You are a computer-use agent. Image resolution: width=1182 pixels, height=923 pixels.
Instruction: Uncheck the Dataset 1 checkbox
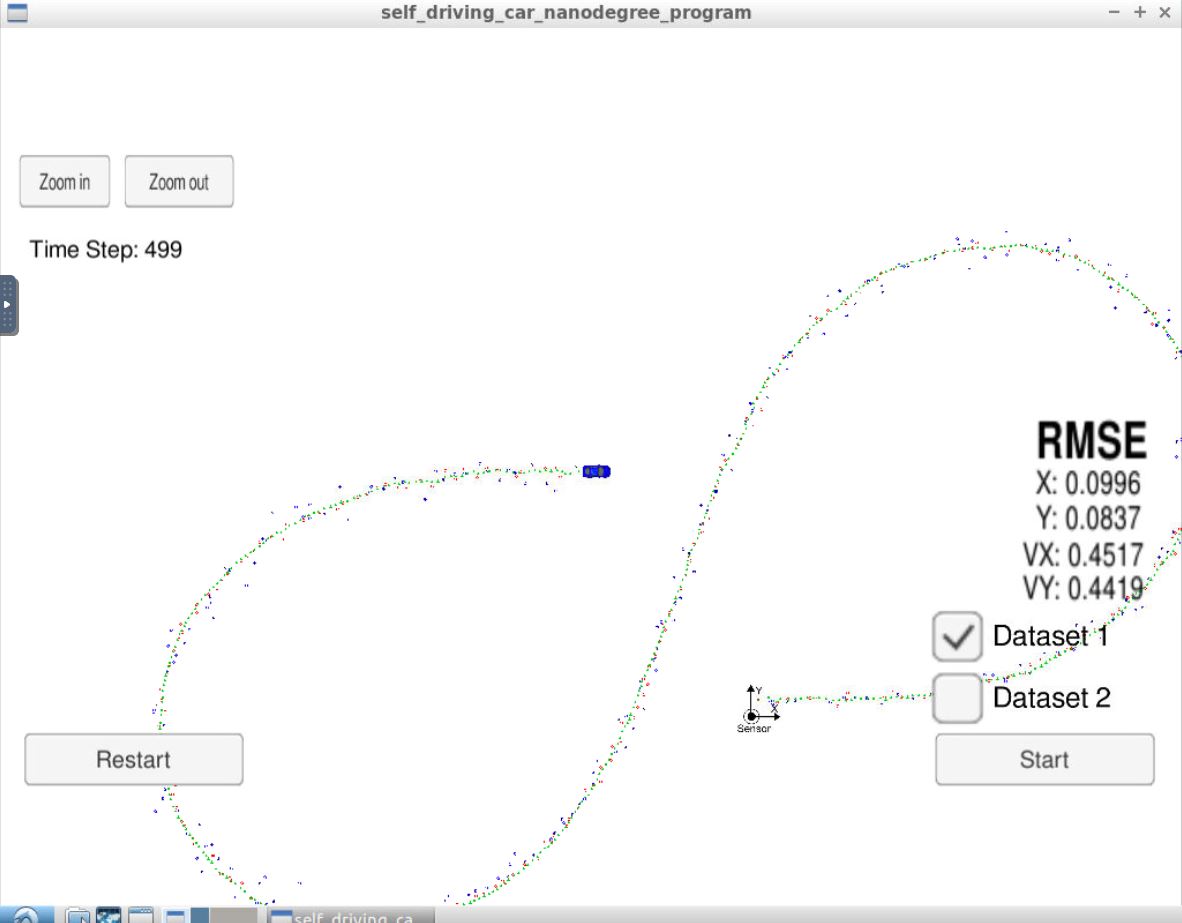(956, 636)
